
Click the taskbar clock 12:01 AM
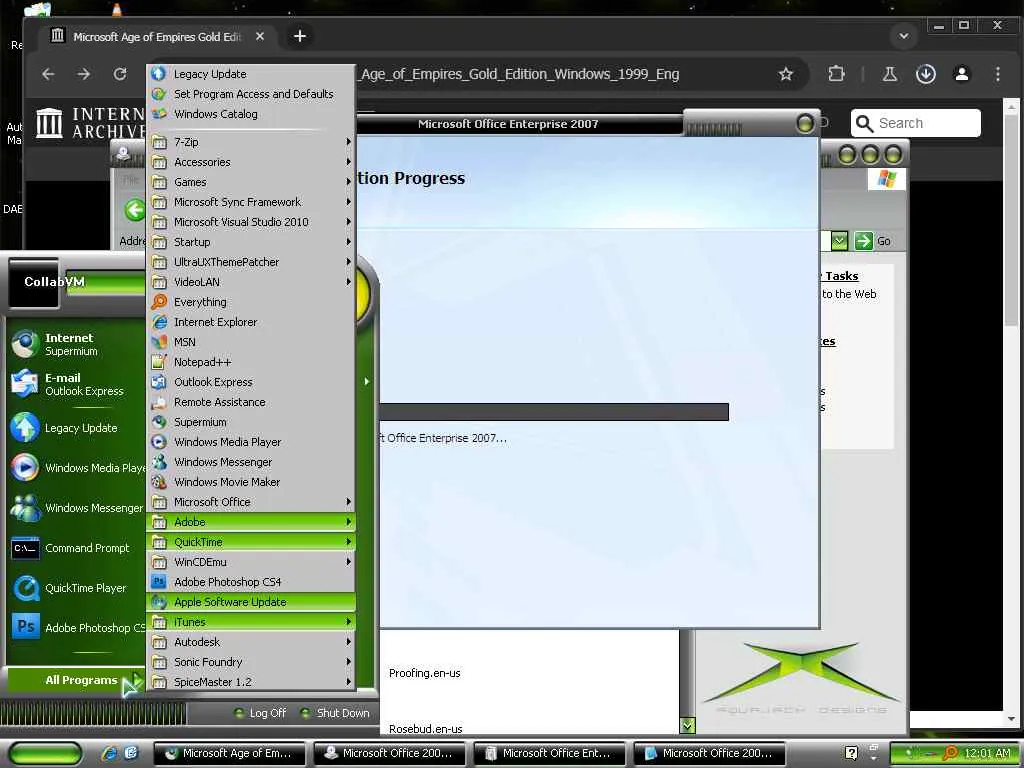(986, 753)
